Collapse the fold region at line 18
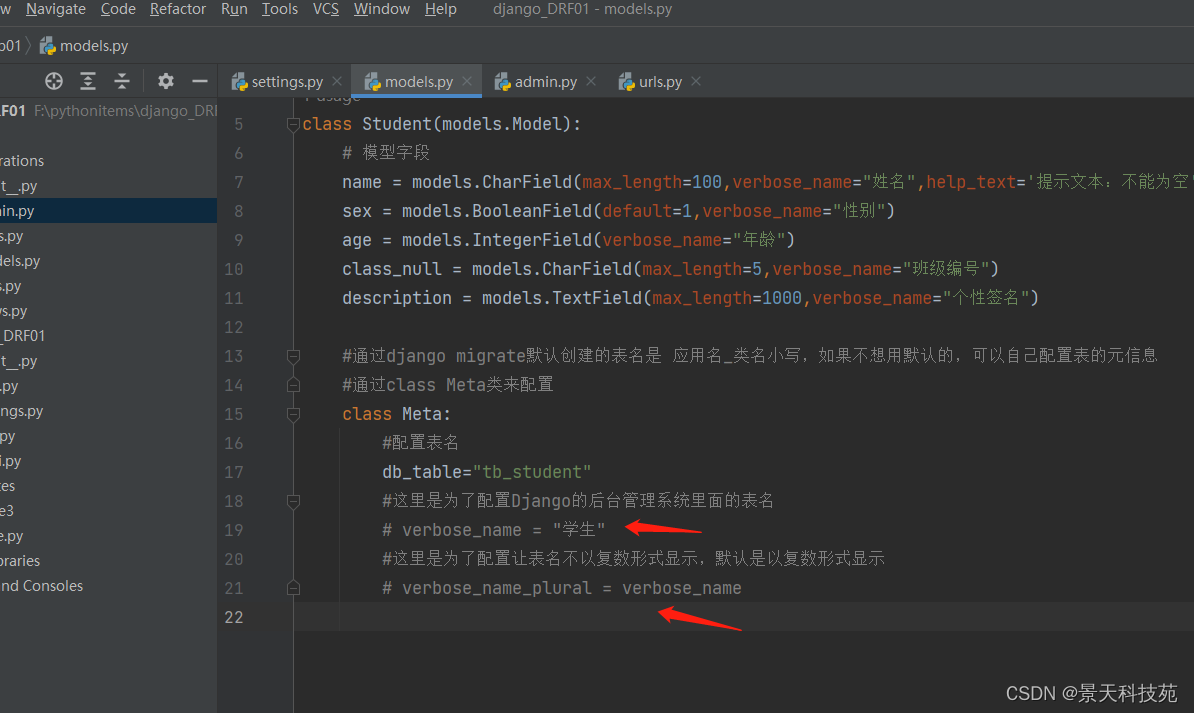 (292, 500)
